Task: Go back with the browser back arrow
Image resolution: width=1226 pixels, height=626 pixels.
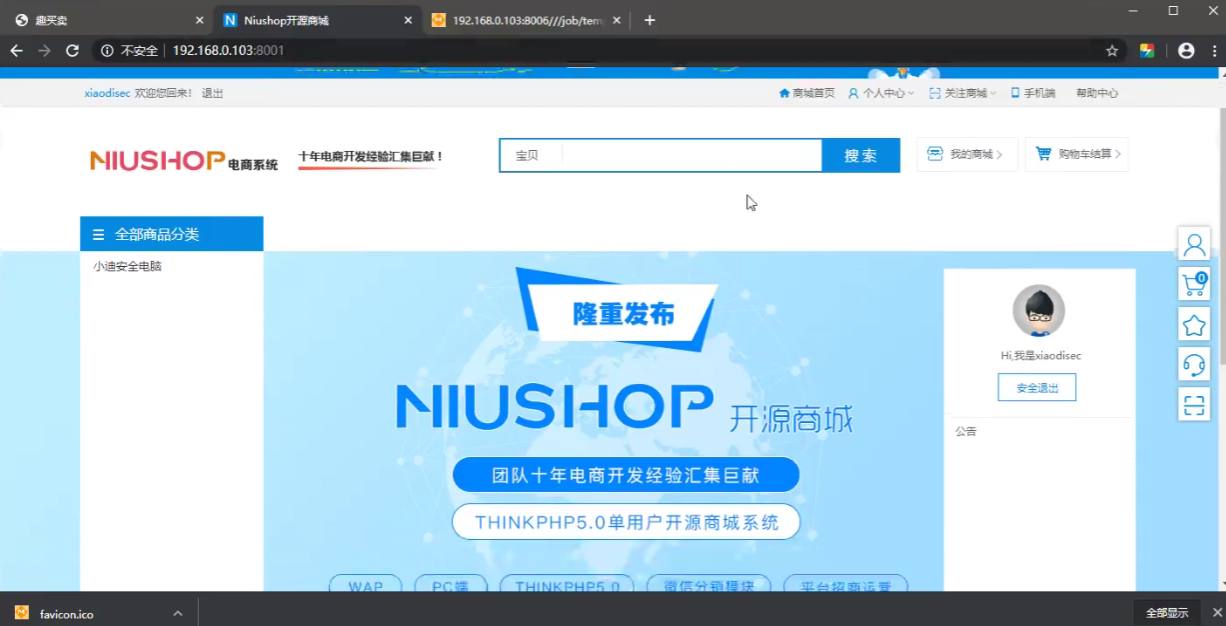Action: click(16, 50)
